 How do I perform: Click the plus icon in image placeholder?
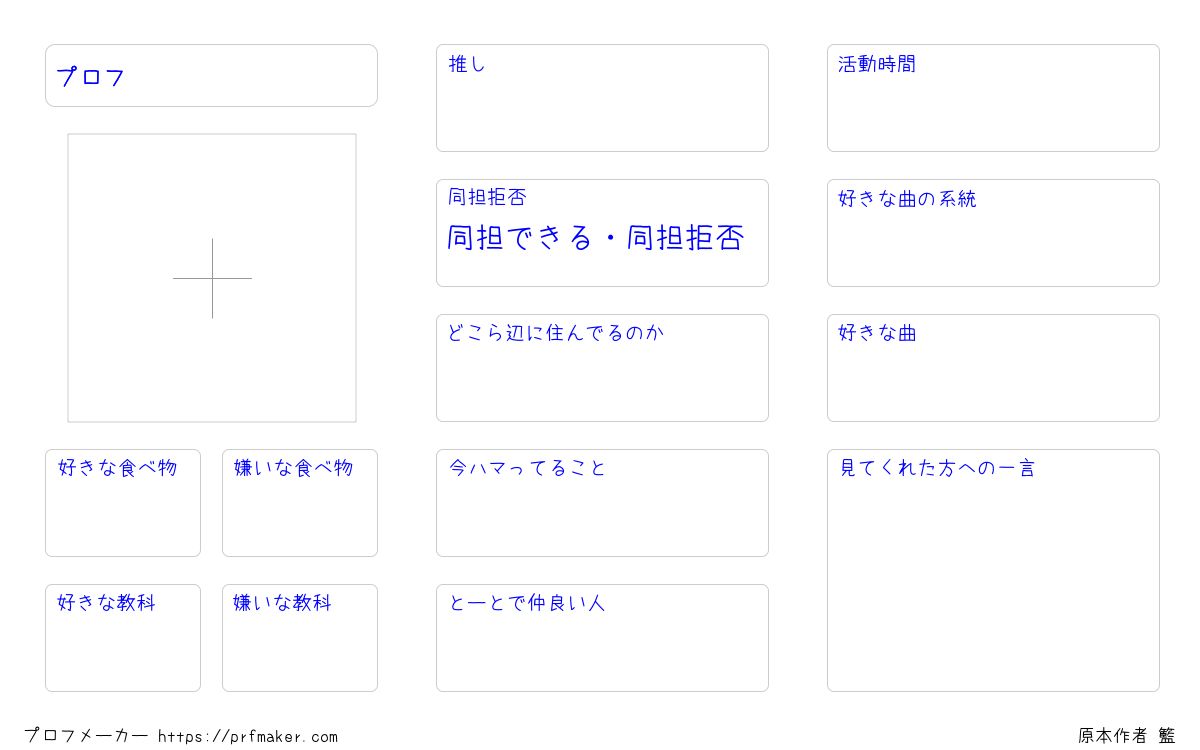pos(212,278)
